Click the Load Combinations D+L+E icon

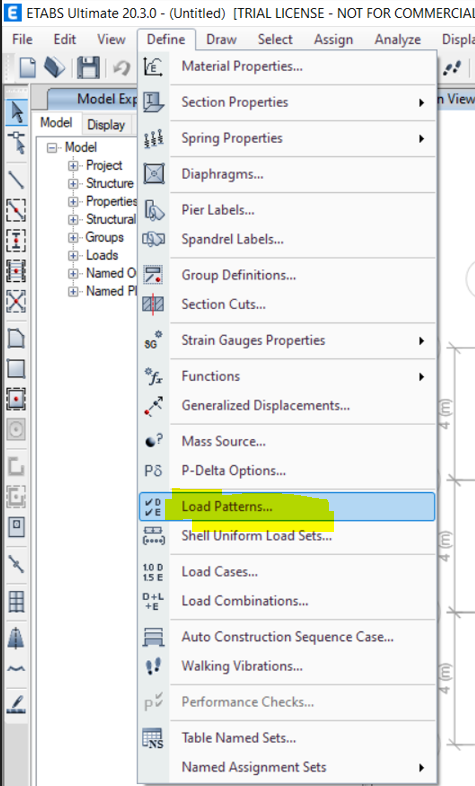(x=153, y=601)
